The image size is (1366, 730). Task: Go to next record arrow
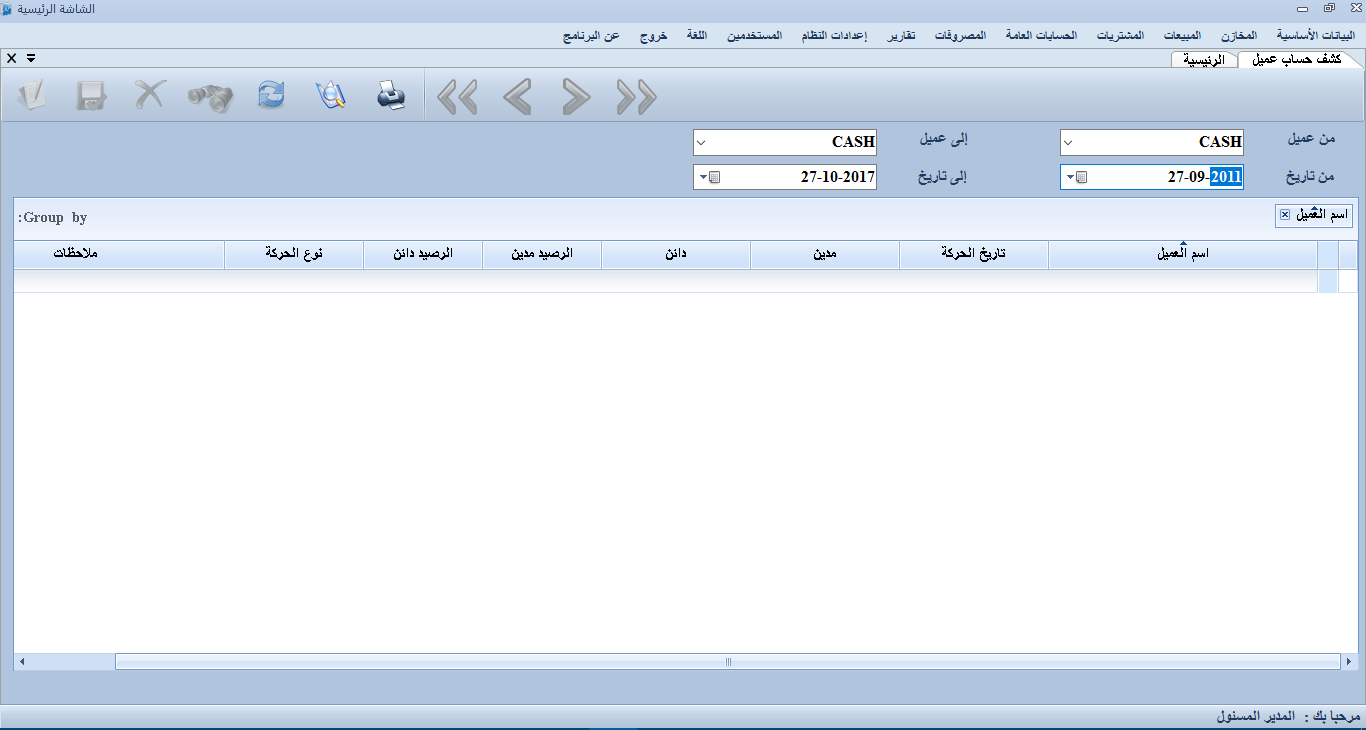coord(576,97)
